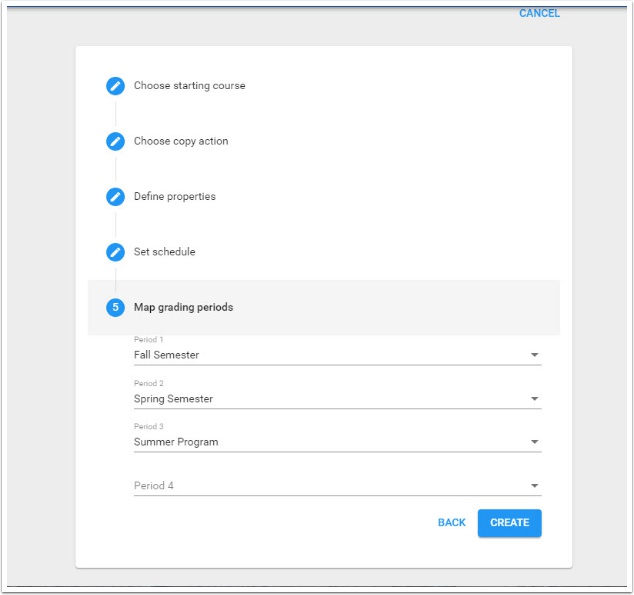Open the Period 1 dropdown arrow

534,355
